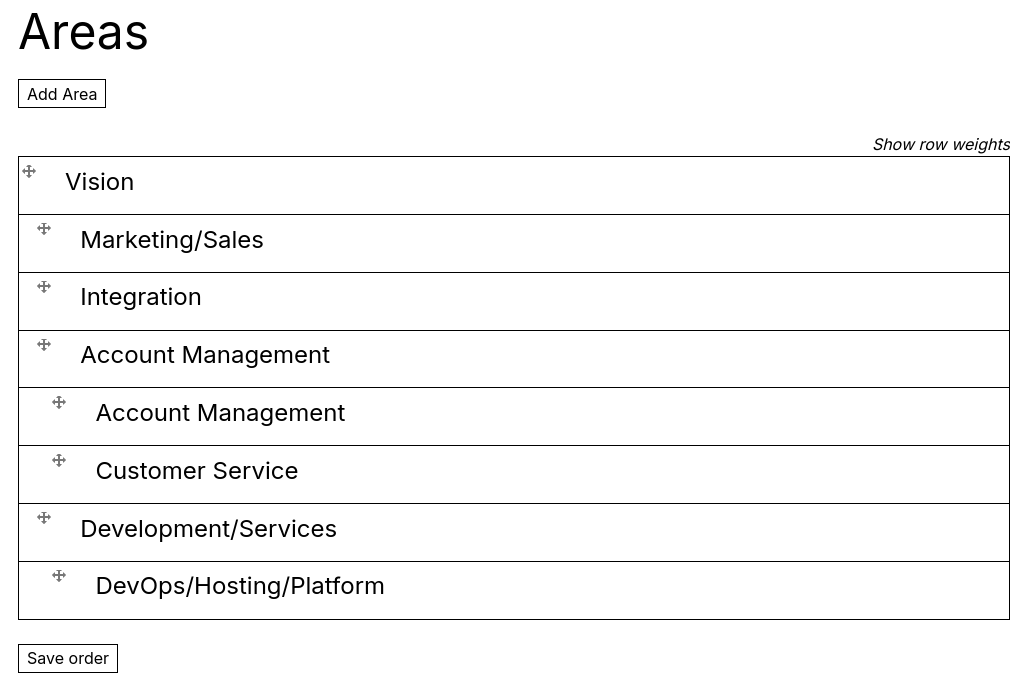
Task: Click the top-level Account Management label
Action: click(205, 355)
